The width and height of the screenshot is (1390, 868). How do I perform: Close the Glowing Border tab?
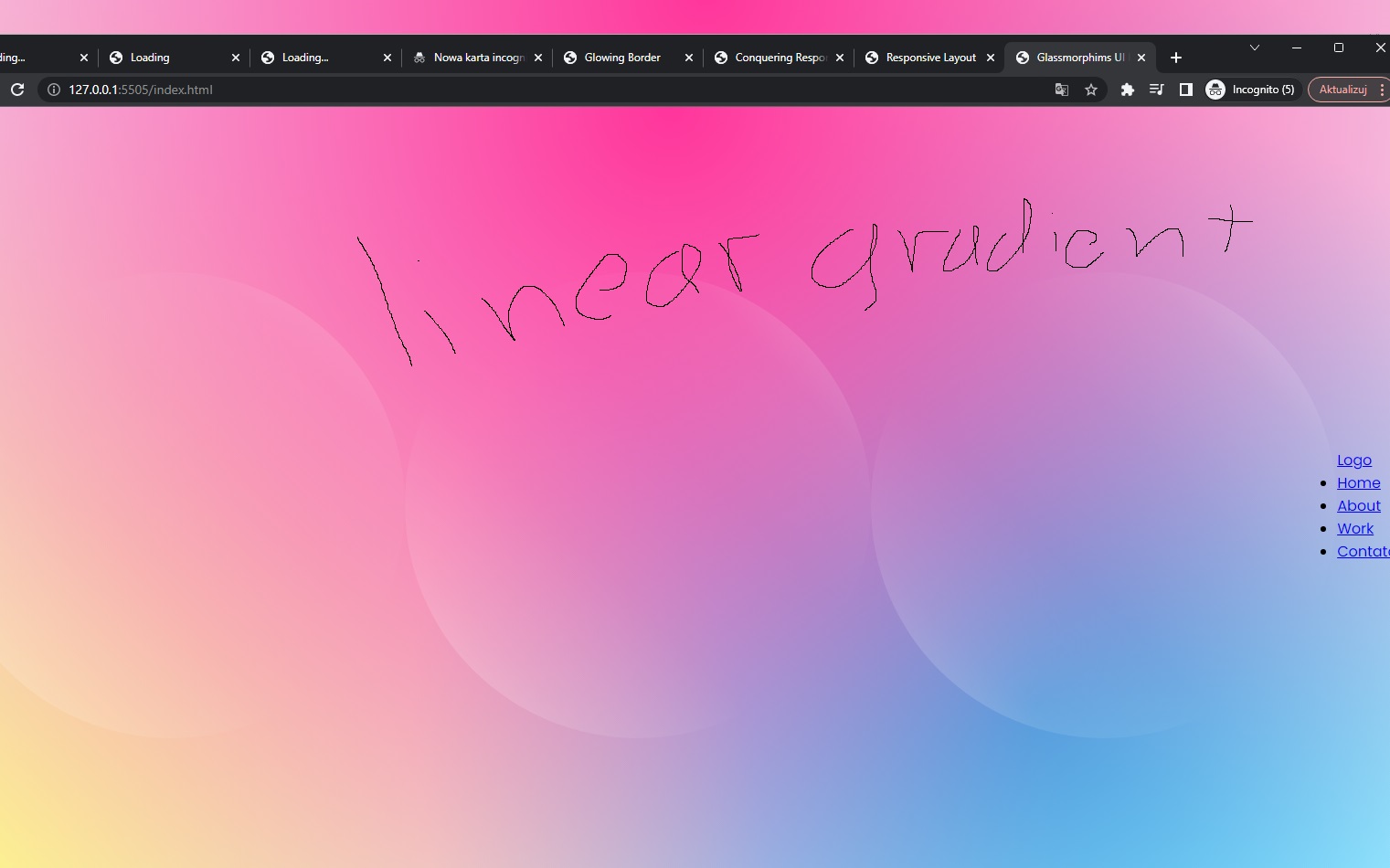point(689,58)
